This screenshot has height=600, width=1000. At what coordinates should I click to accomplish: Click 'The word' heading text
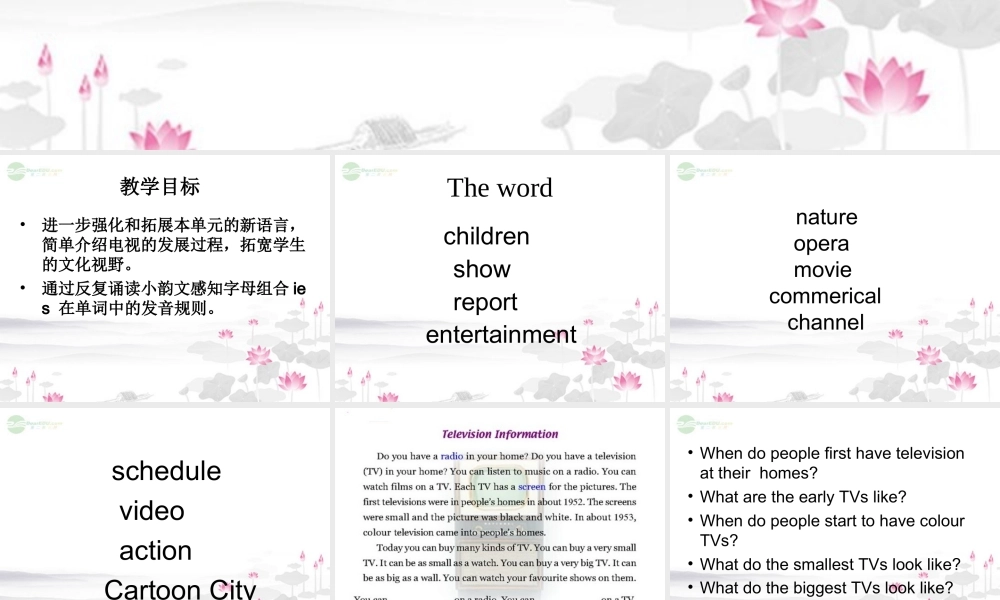coord(499,188)
